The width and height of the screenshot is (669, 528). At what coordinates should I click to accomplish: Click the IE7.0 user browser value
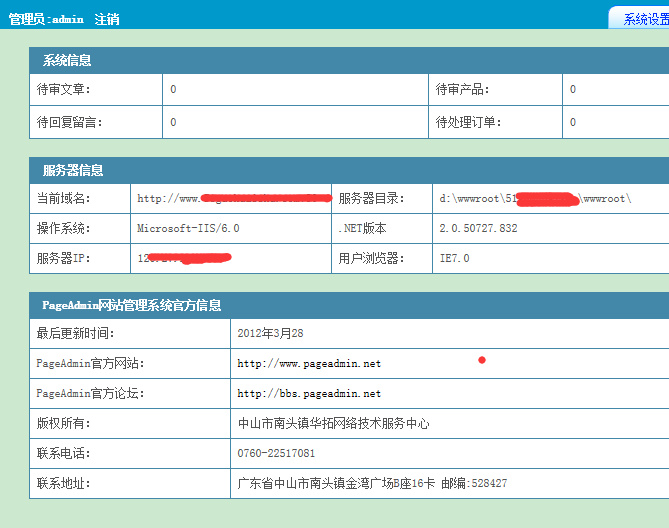pyautogui.click(x=454, y=258)
